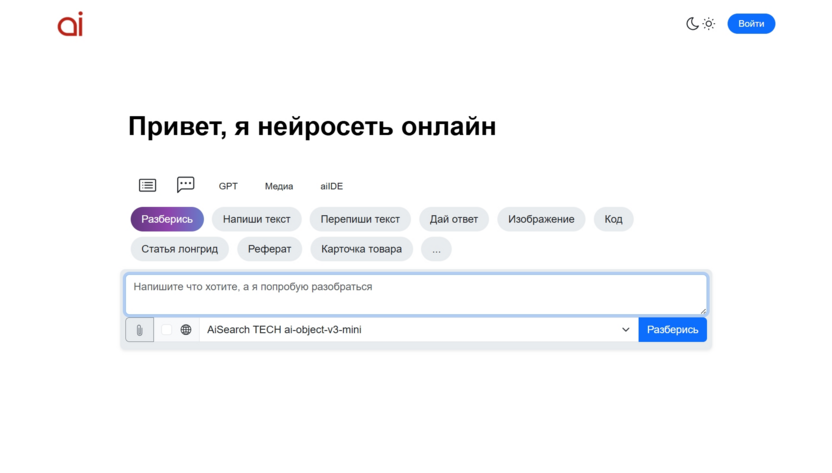Switch to the Медиа tab
The width and height of the screenshot is (832, 473).
point(279,186)
